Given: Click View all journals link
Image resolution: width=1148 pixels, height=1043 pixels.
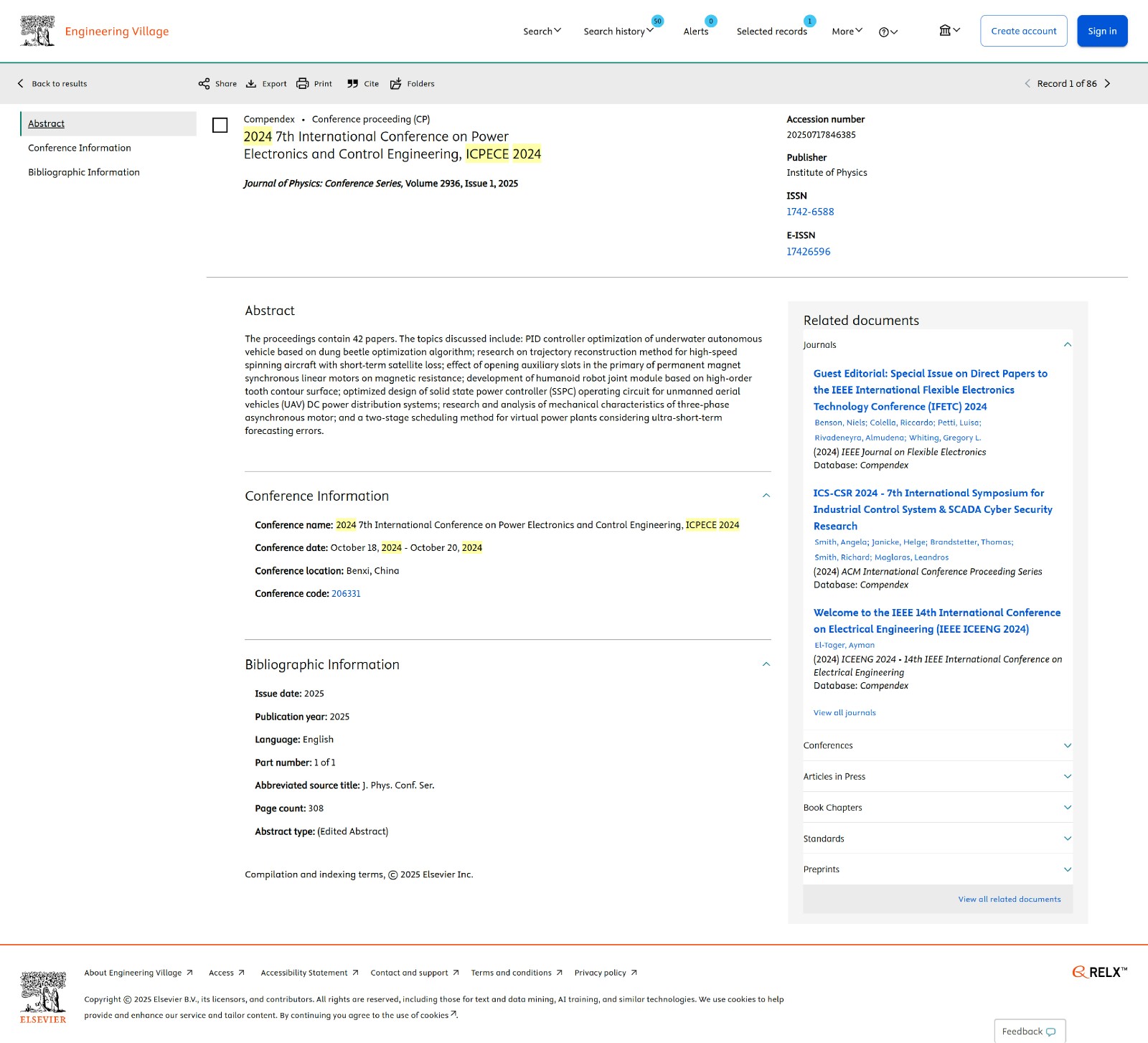Looking at the screenshot, I should pos(844,712).
